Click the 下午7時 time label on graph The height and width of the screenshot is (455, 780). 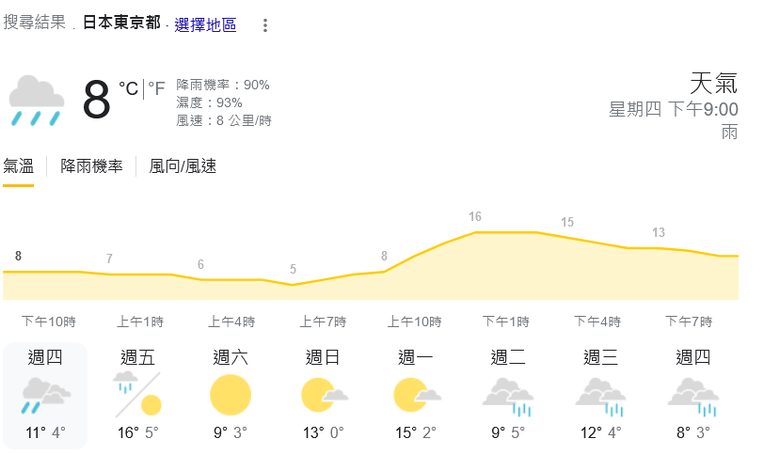689,322
